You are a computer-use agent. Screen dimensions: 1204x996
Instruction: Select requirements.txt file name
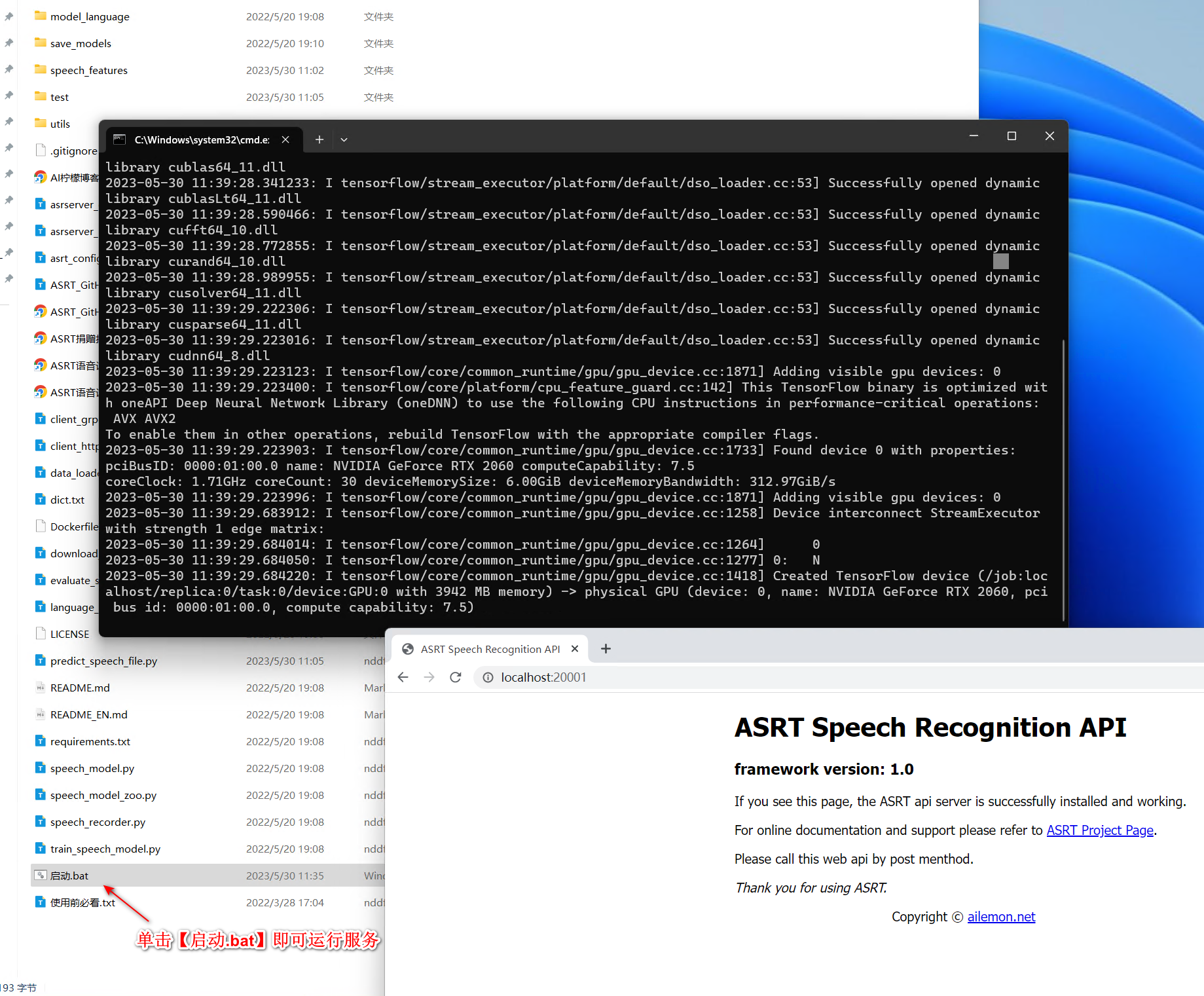tap(90, 741)
